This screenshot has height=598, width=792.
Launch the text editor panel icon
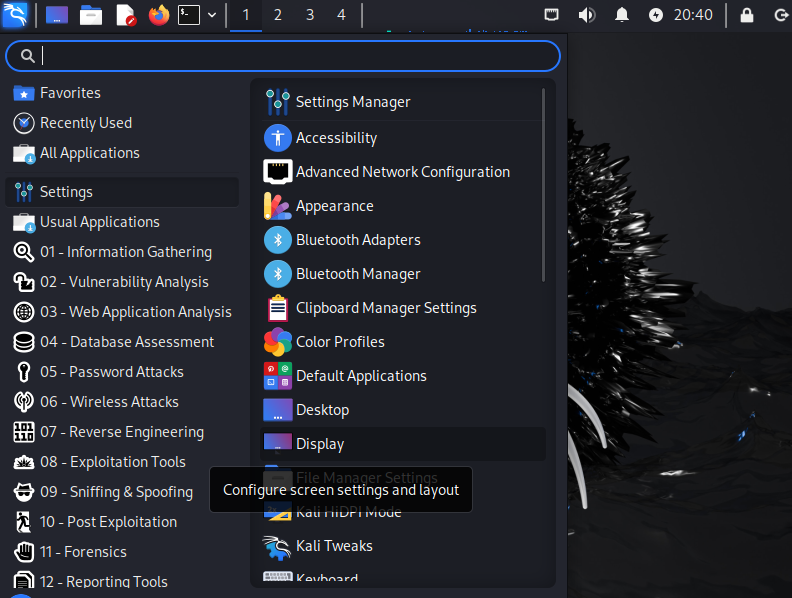tap(125, 15)
